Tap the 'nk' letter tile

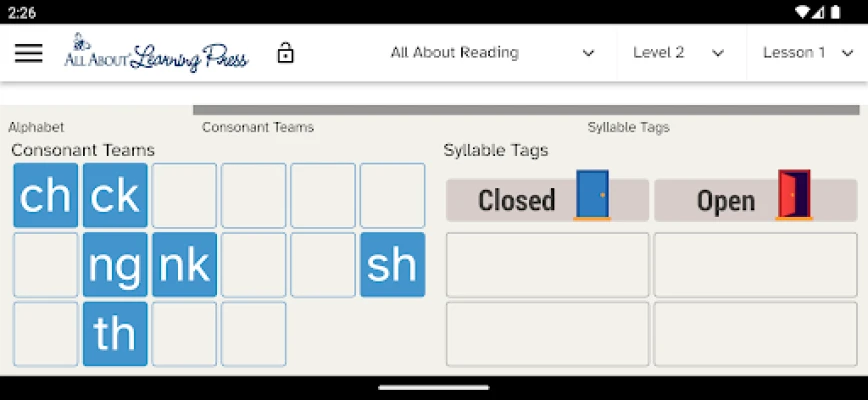click(184, 265)
